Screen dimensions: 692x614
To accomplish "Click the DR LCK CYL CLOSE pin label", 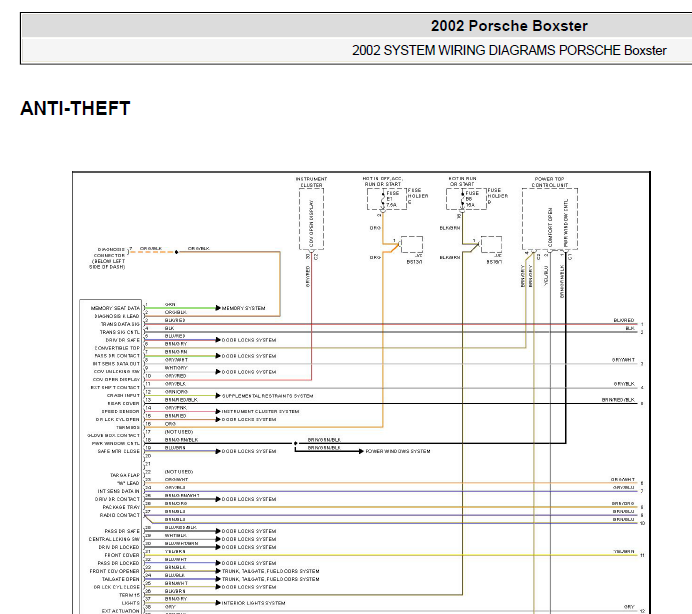I will click(x=117, y=587).
